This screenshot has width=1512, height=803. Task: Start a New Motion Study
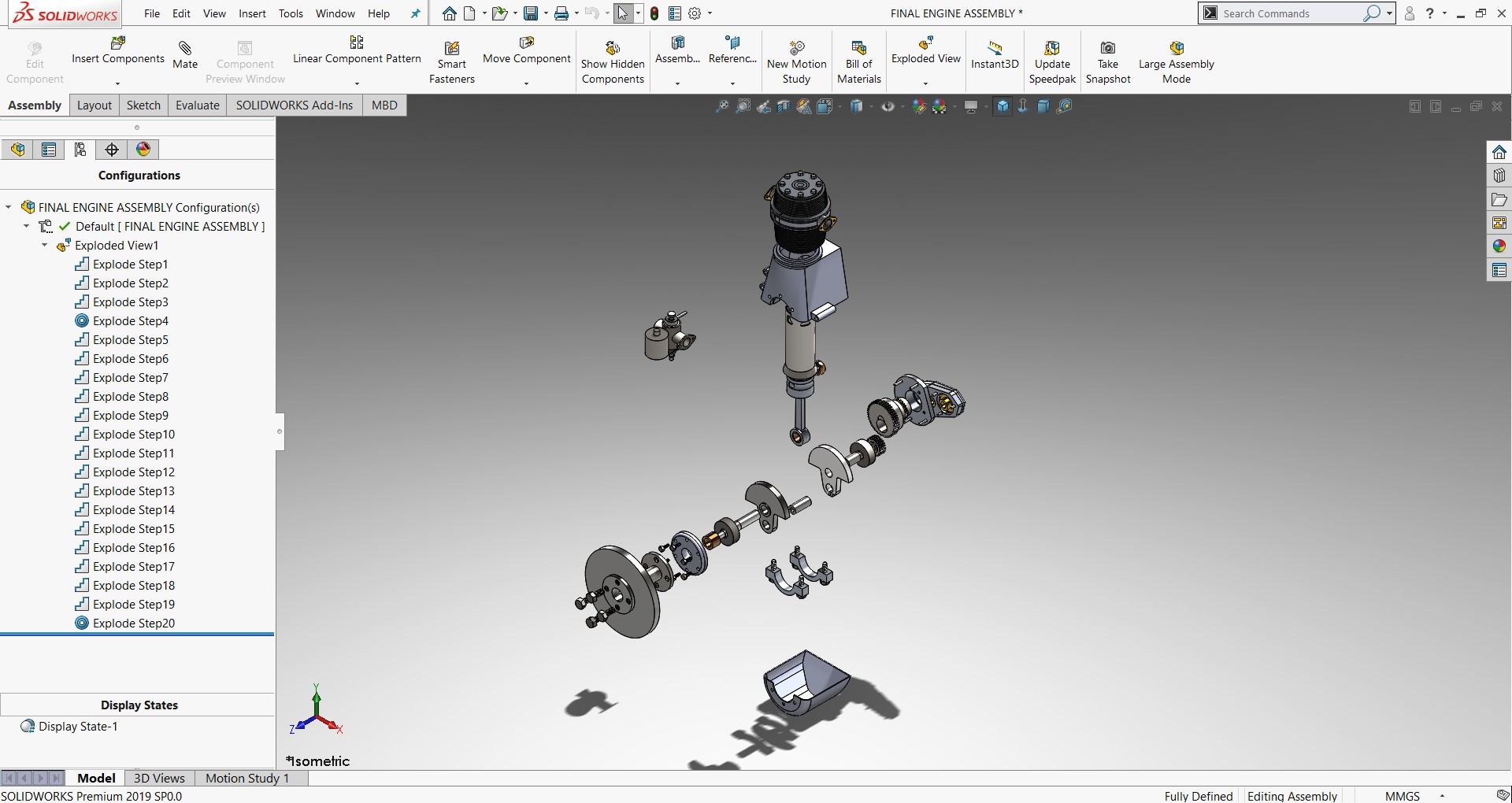(x=797, y=62)
